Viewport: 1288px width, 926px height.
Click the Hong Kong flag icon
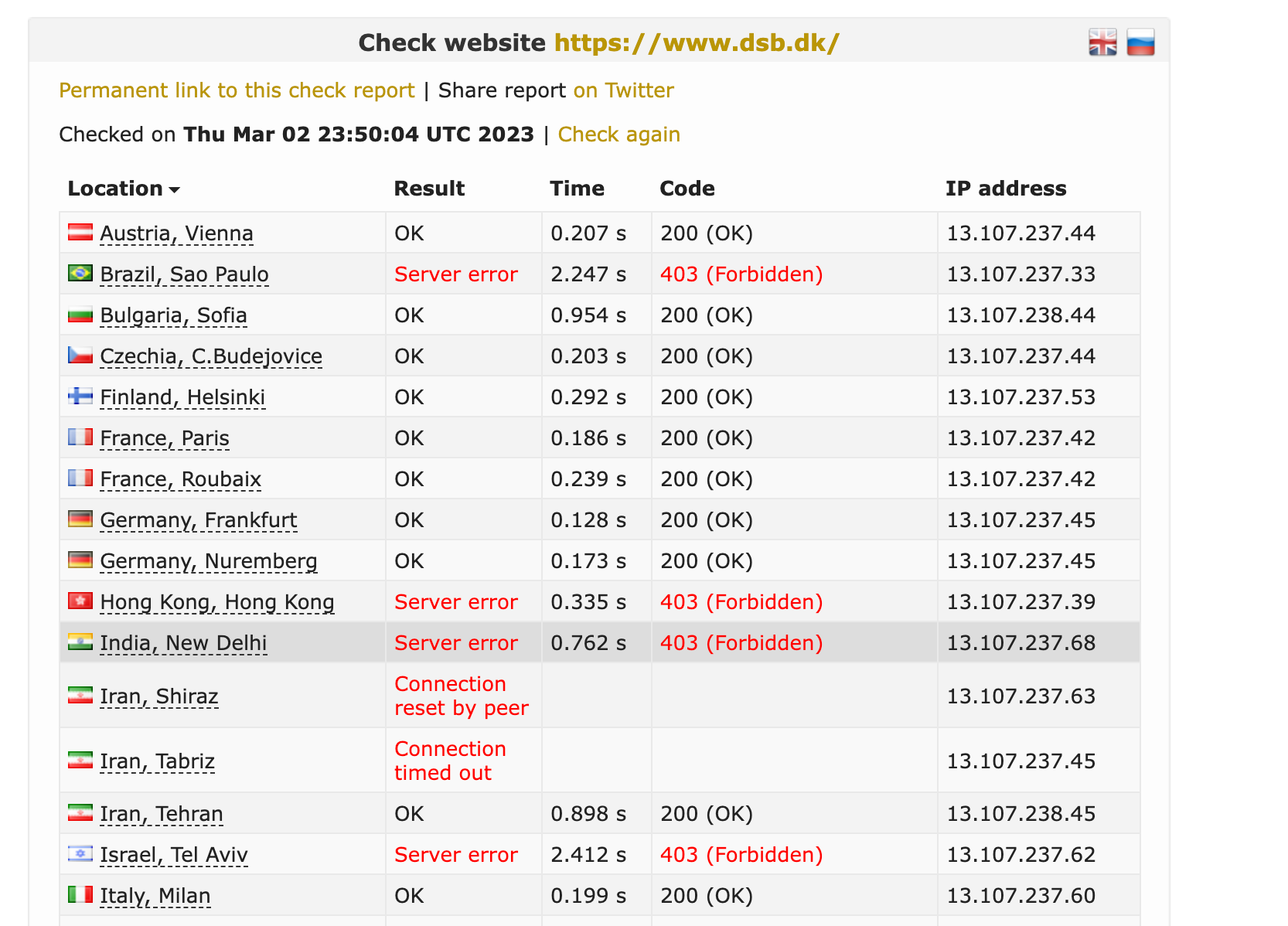[x=80, y=601]
